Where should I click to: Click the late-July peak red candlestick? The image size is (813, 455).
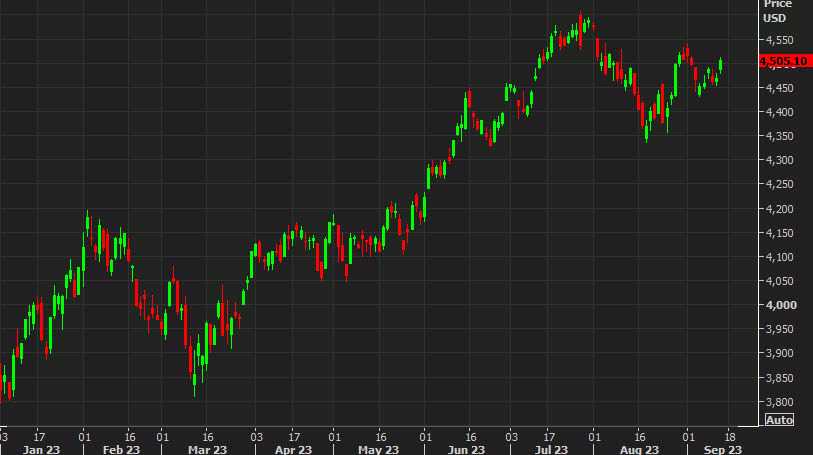[x=580, y=30]
